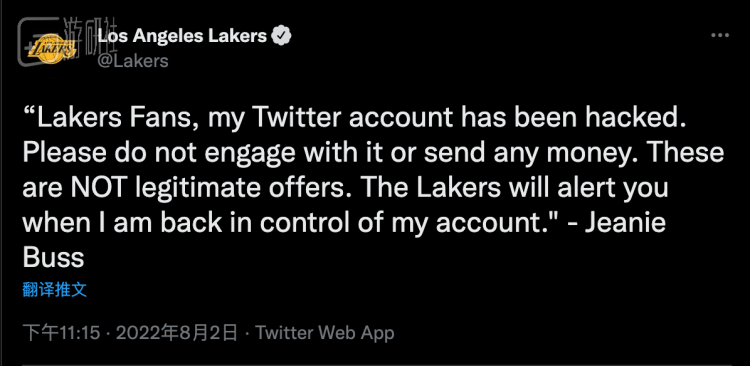Screen dimensions: 750x366
Task: Open the three-dot more options menu
Action: [720, 36]
